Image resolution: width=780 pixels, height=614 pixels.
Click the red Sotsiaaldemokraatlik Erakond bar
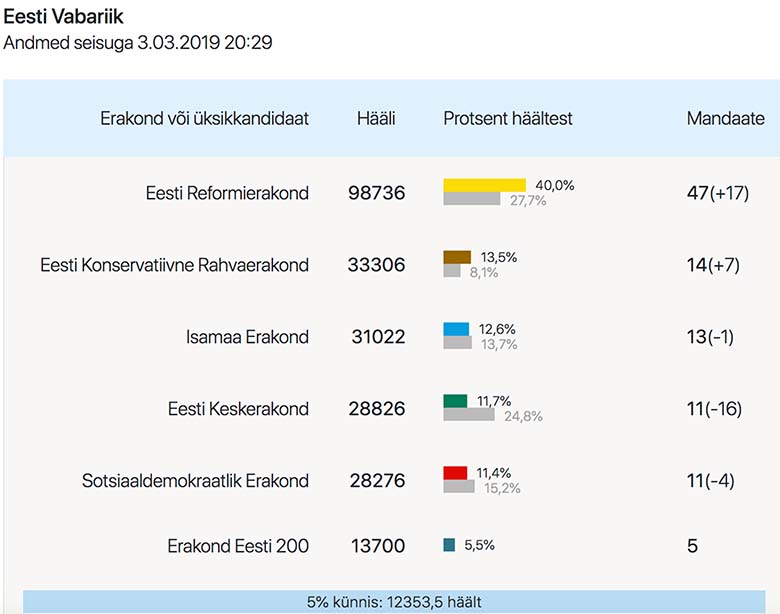click(455, 473)
